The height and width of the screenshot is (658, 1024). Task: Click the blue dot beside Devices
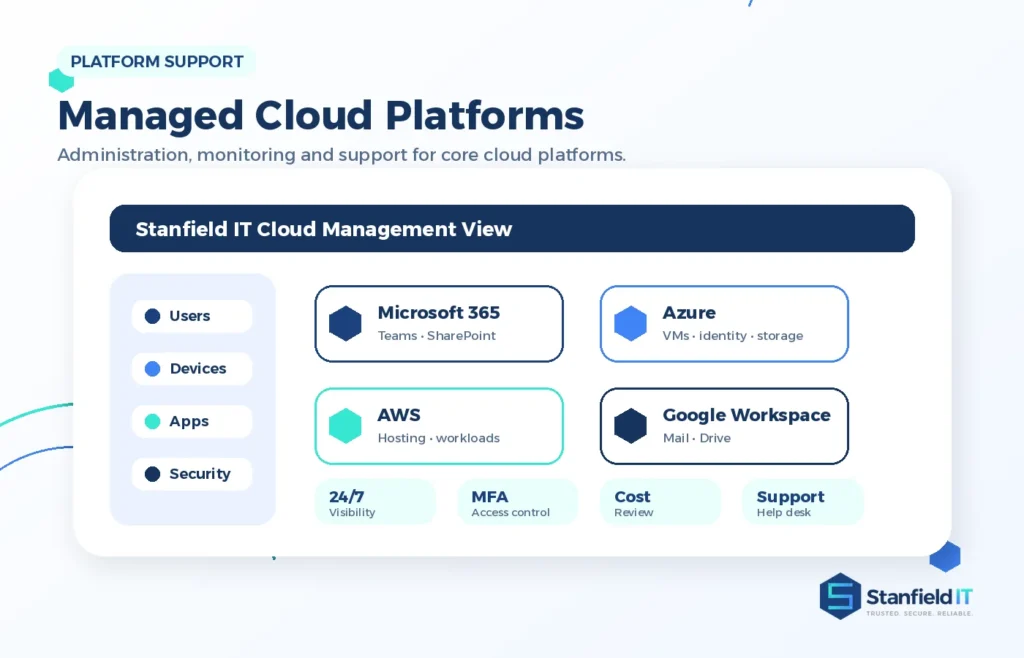152,369
